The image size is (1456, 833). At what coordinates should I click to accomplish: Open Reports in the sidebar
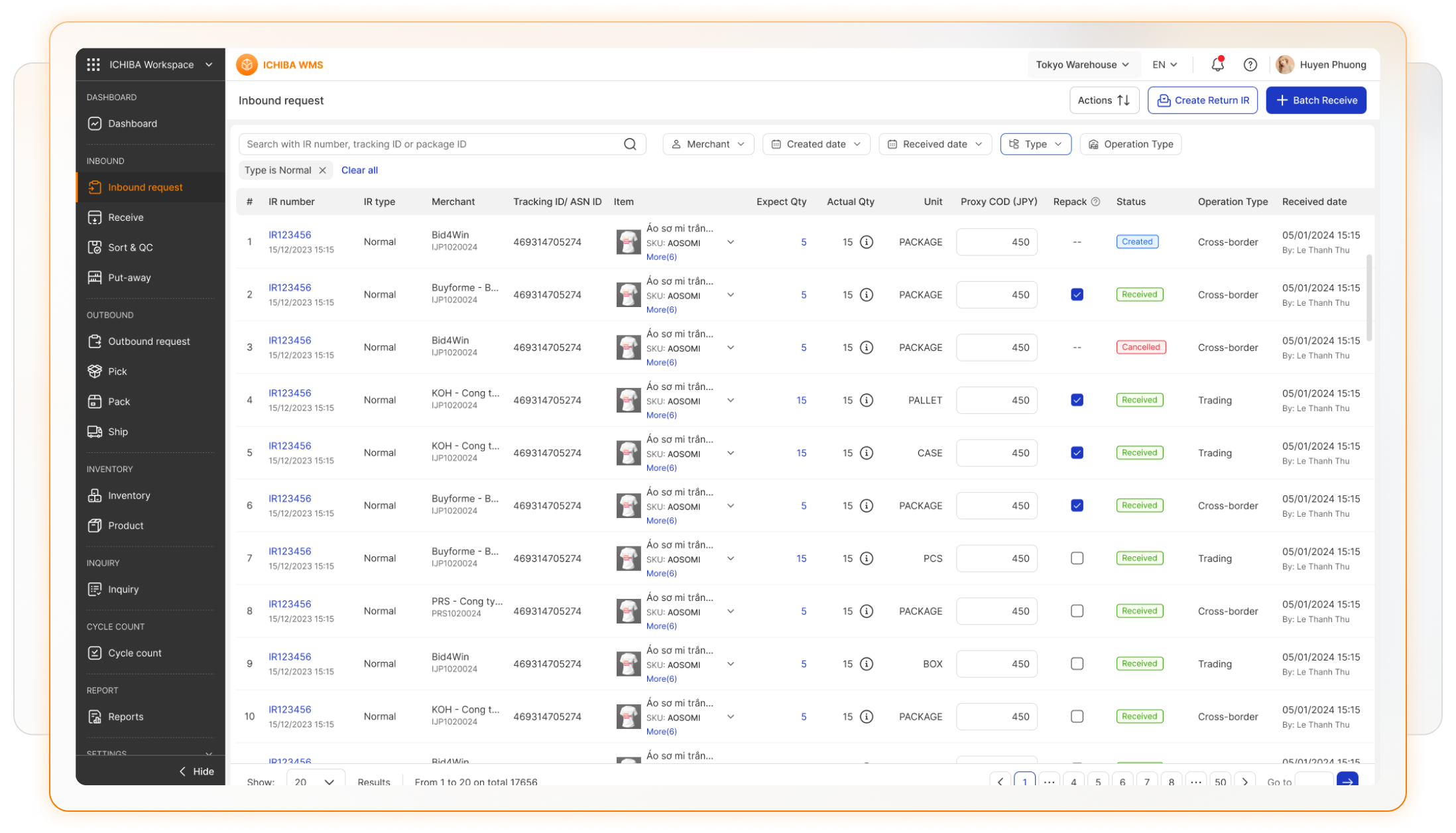(151, 716)
